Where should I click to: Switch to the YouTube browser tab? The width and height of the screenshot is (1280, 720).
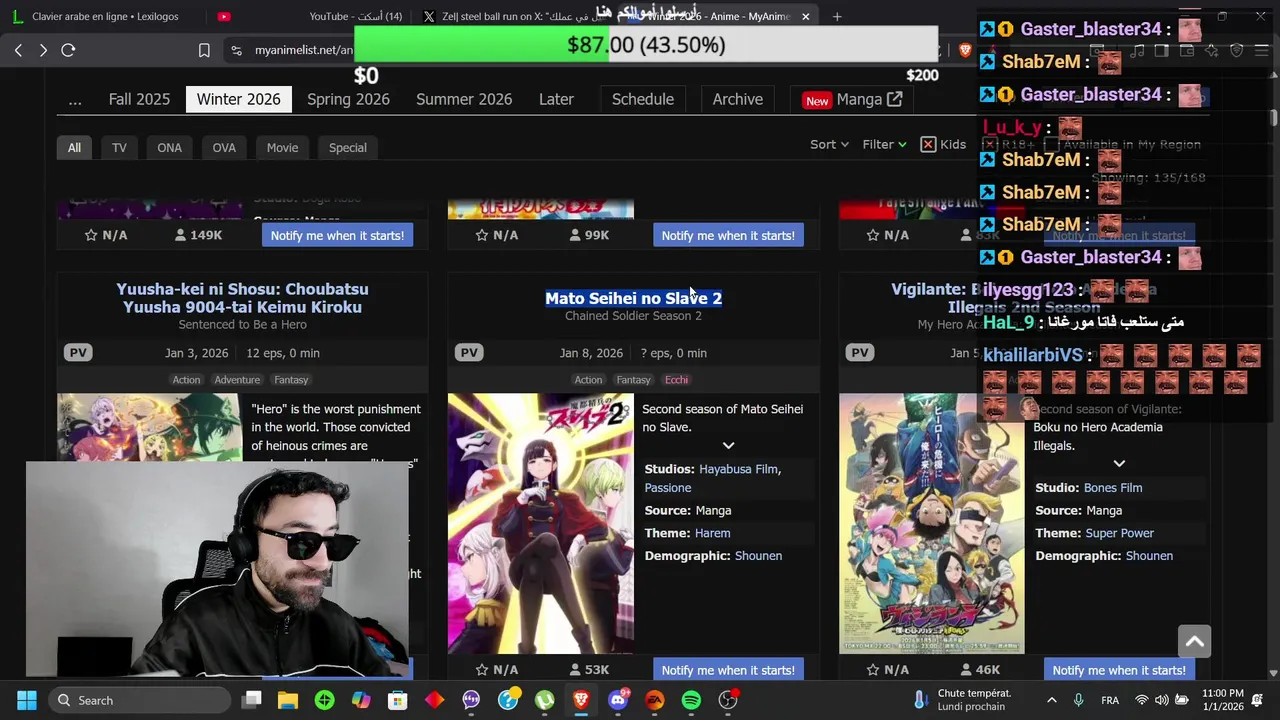(x=310, y=16)
